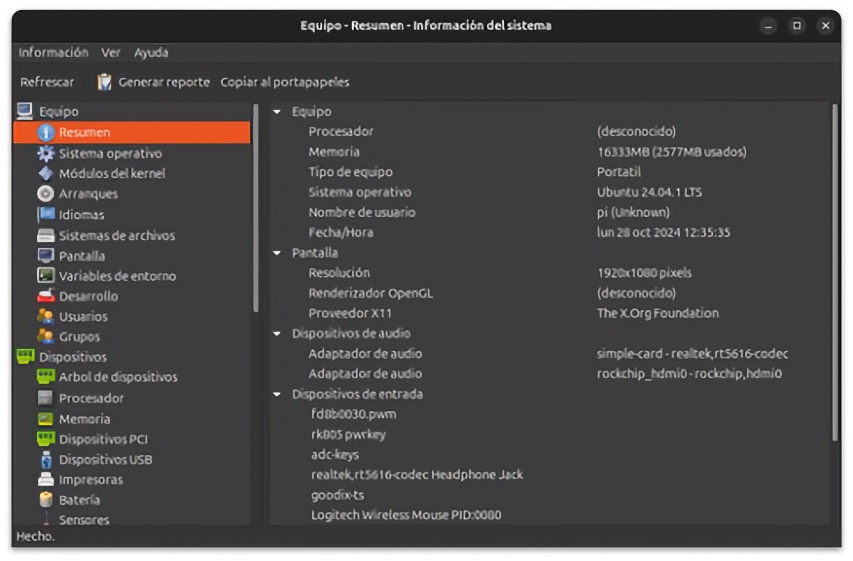Select the Memoria row value 16333MB
The width and height of the screenshot is (853, 561).
click(671, 152)
